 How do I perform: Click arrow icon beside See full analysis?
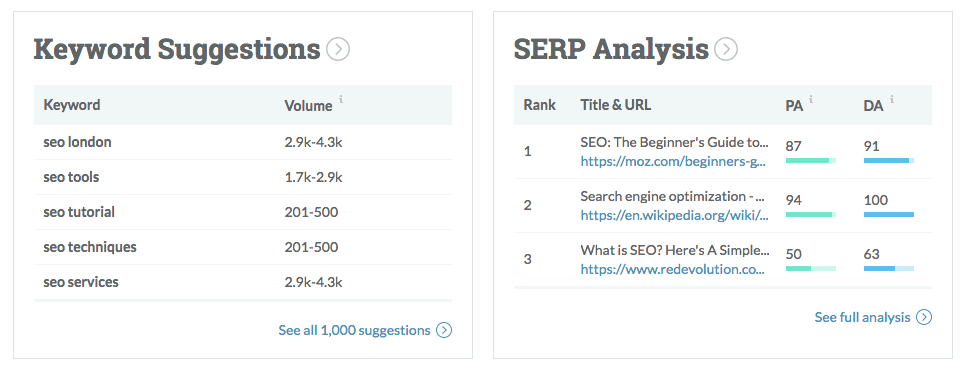[924, 317]
